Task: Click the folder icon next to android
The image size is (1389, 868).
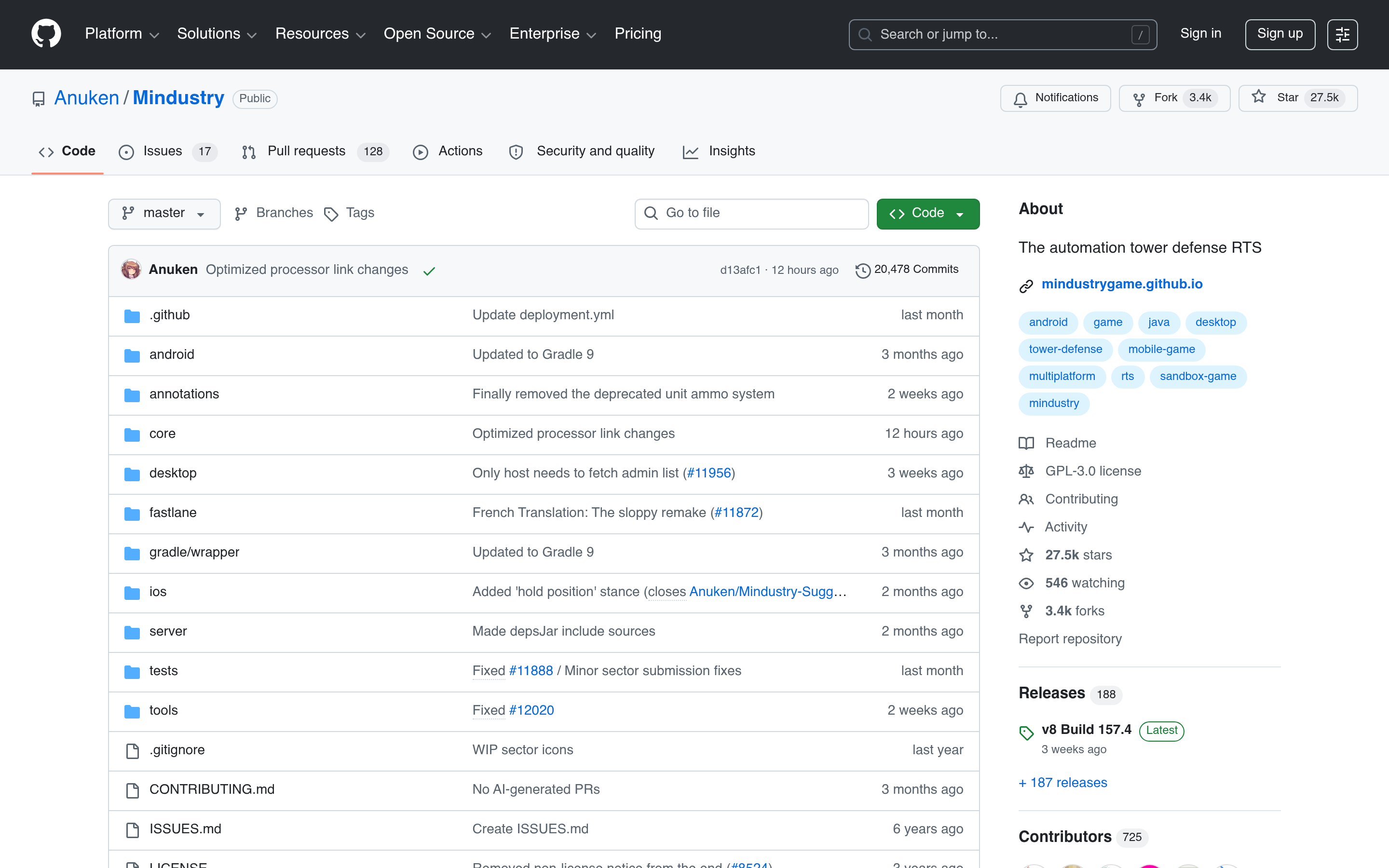Action: tap(132, 355)
